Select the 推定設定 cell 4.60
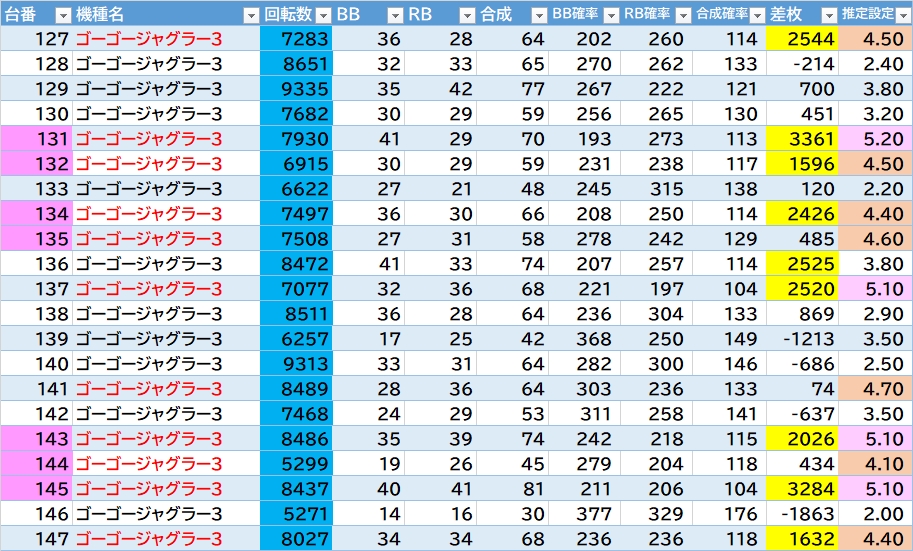913x551 pixels. coord(876,239)
